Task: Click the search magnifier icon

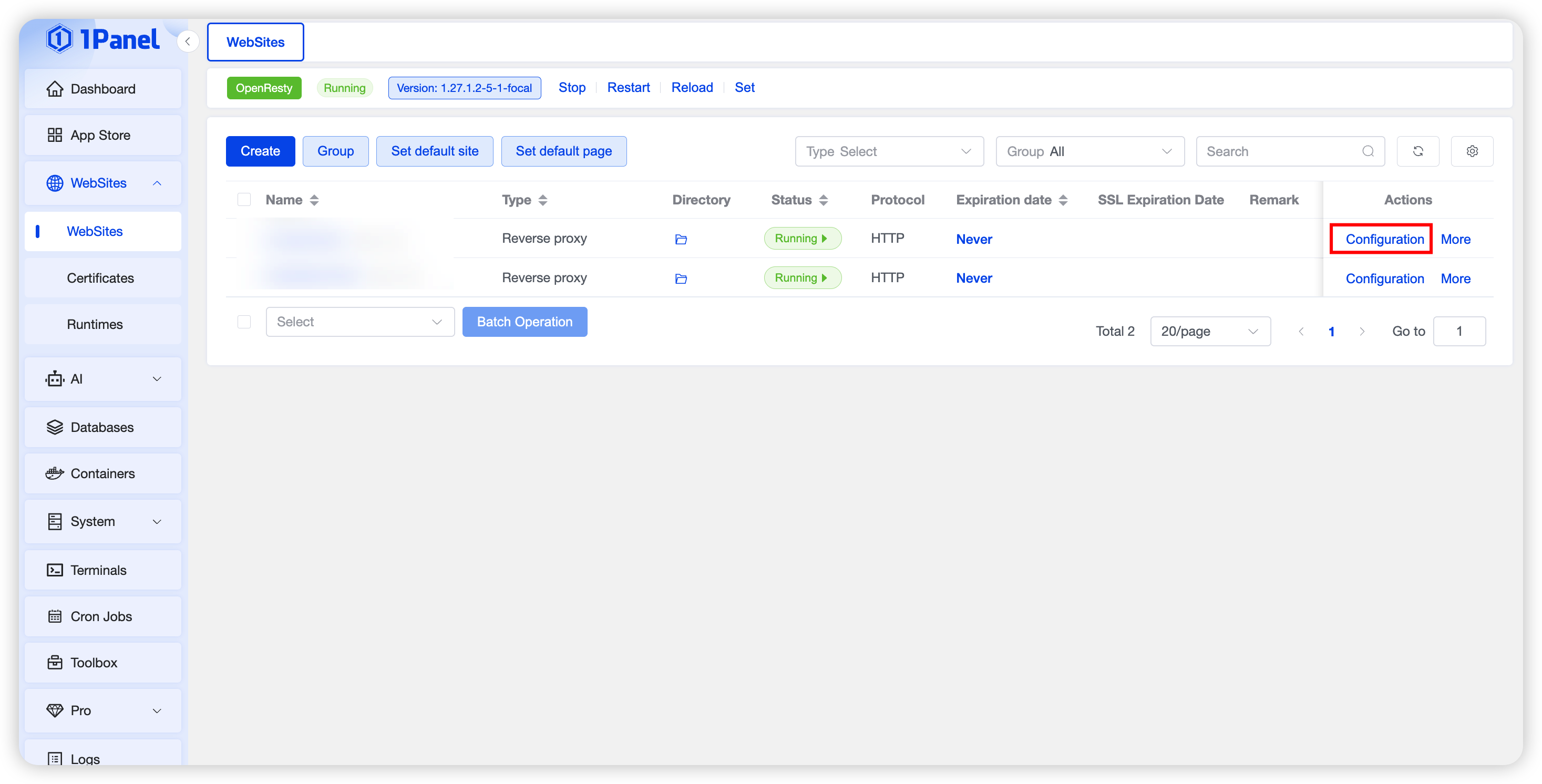Action: click(x=1368, y=151)
